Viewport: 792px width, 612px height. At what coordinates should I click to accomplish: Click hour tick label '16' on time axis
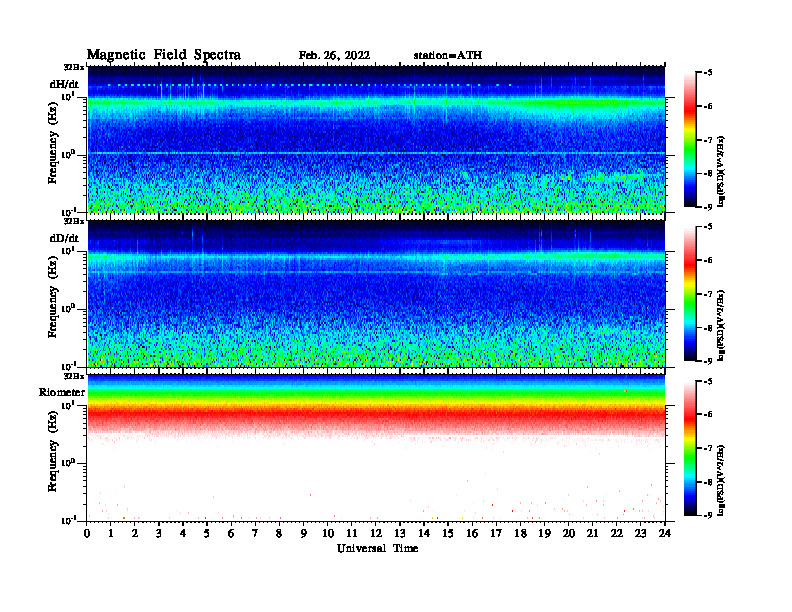point(472,533)
